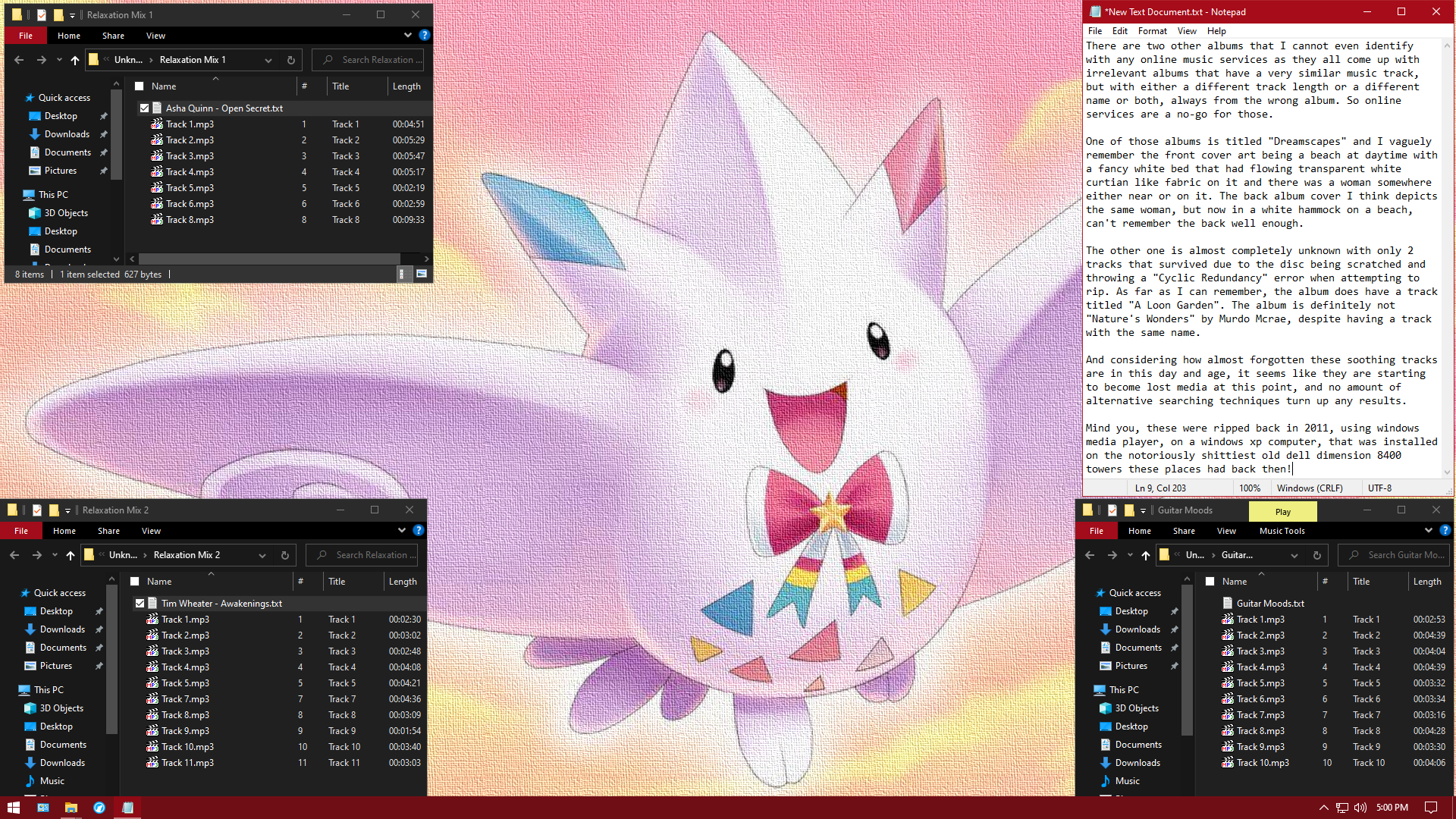Screen dimensions: 1456x819
Task: Sort by Title column in Relaxation Mix 2
Action: click(352, 582)
